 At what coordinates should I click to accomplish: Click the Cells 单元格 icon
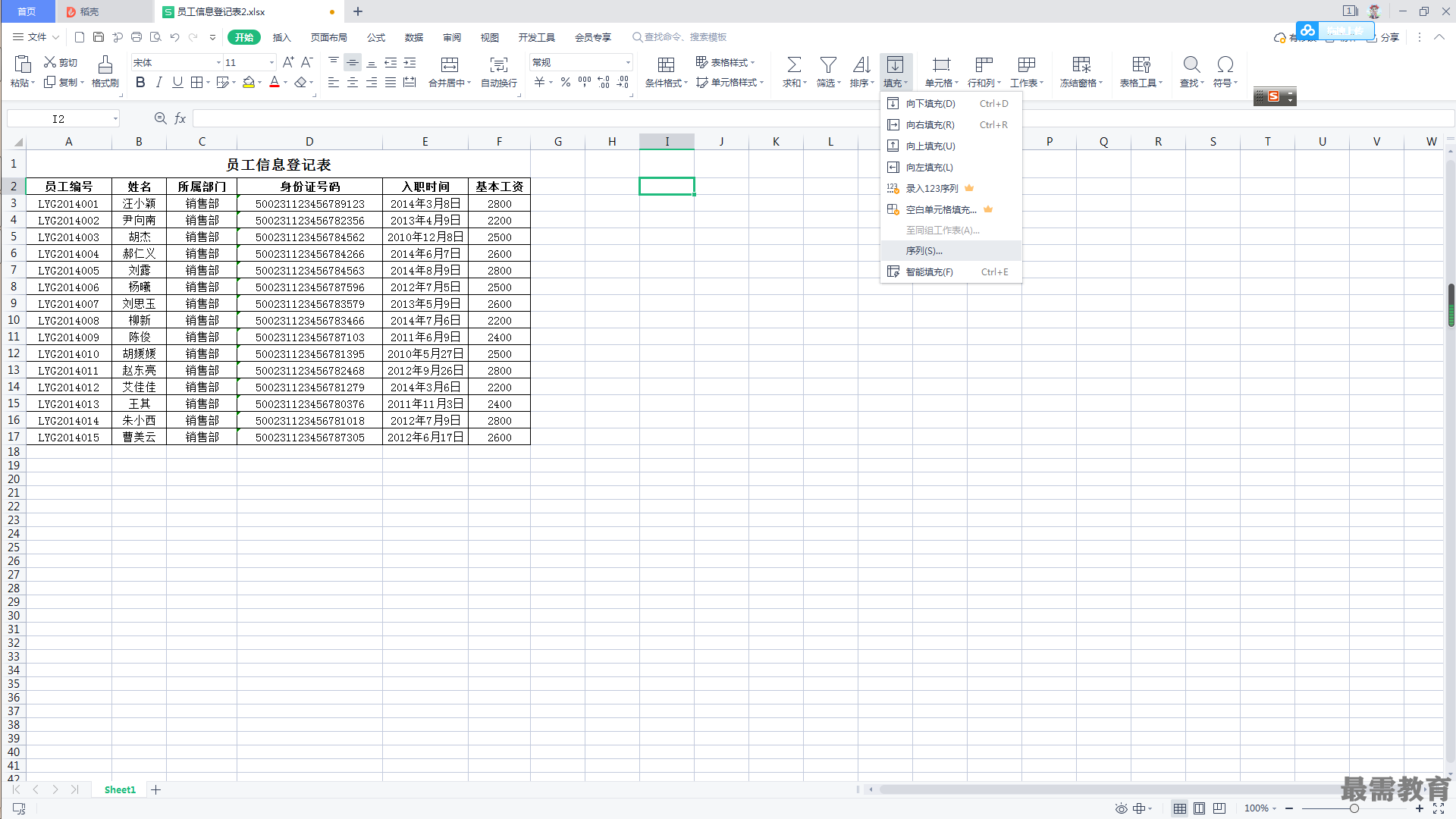tap(942, 64)
